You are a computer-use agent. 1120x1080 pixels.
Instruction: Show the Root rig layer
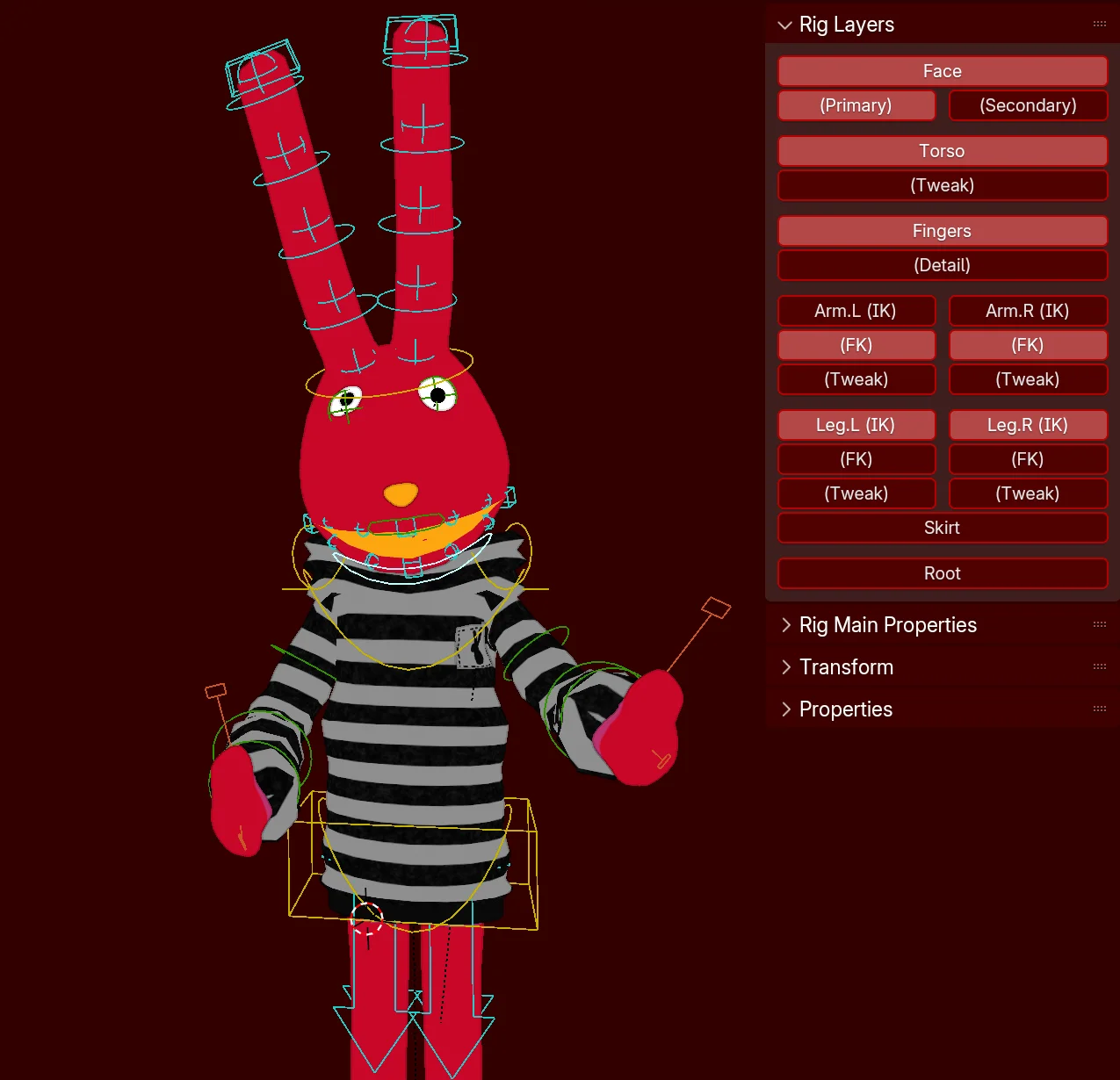(x=942, y=572)
